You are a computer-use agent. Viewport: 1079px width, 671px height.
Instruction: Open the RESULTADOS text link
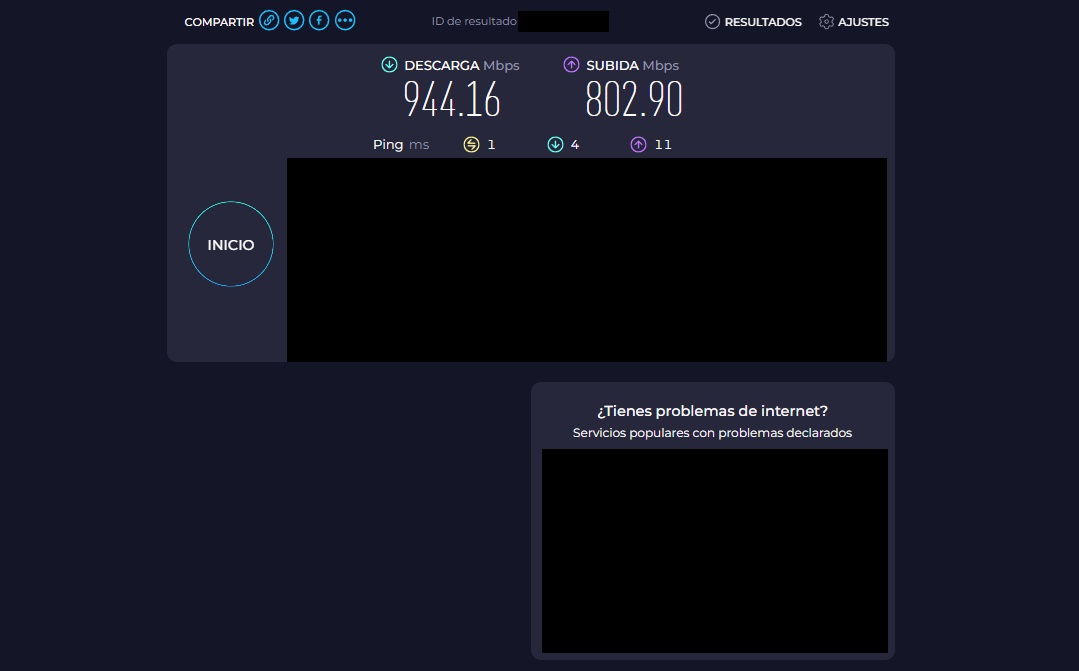pyautogui.click(x=763, y=22)
